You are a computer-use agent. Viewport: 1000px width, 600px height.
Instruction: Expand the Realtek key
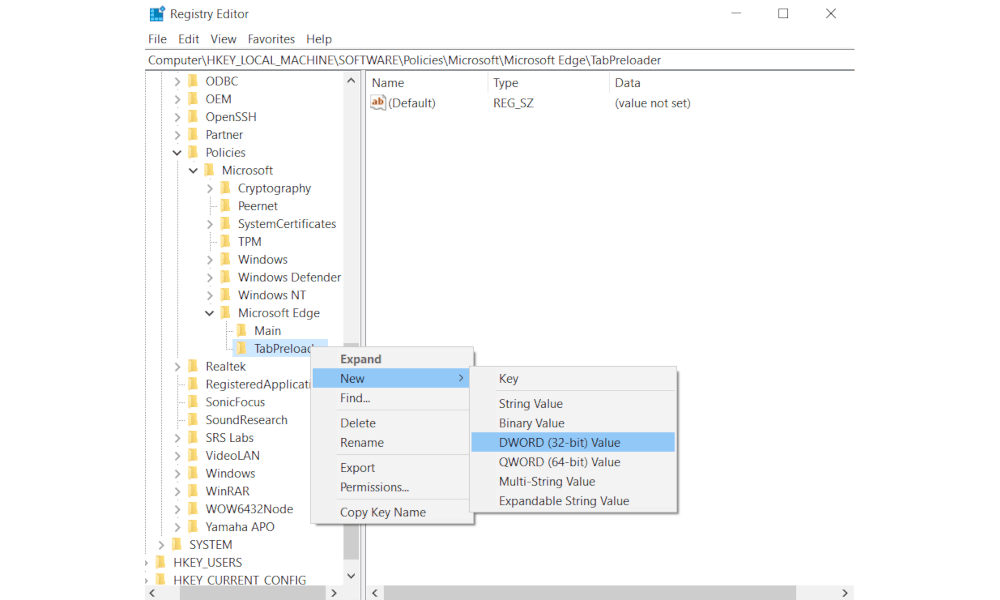(x=177, y=367)
